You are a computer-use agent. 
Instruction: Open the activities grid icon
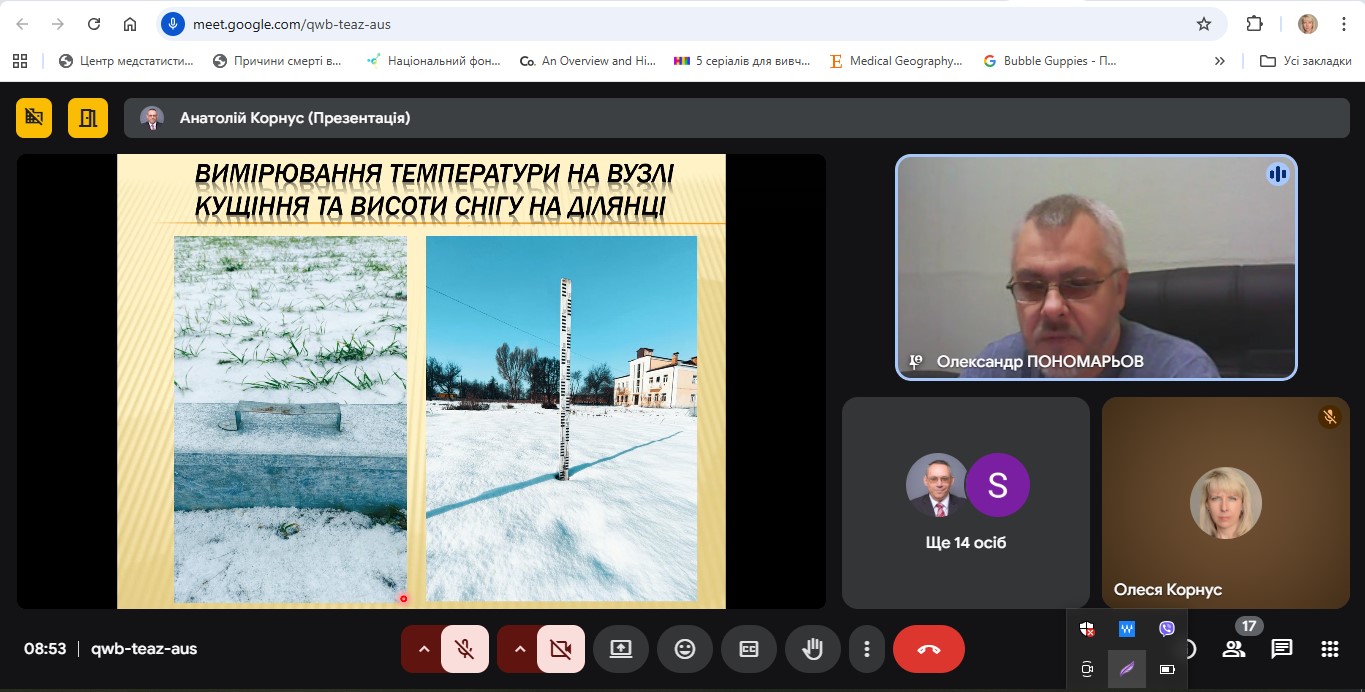(1329, 649)
